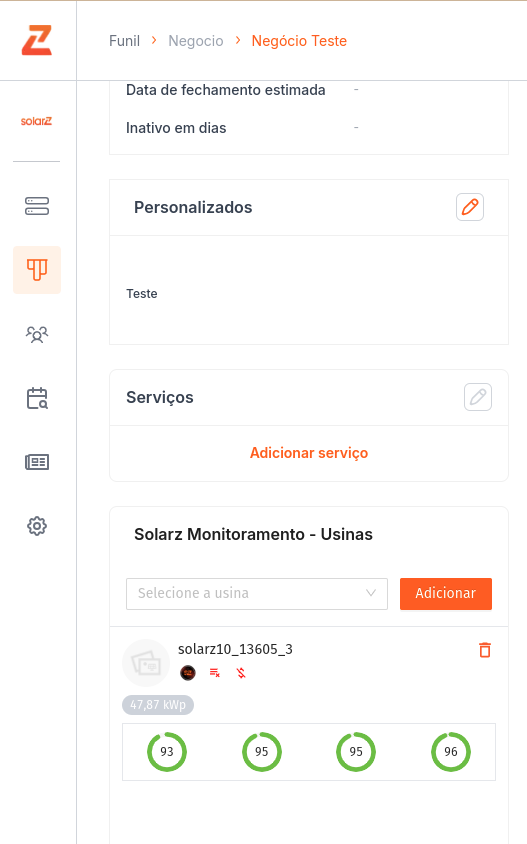Go to Negocio breadcrumb
Viewport: 527px width, 844px height.
coord(196,41)
